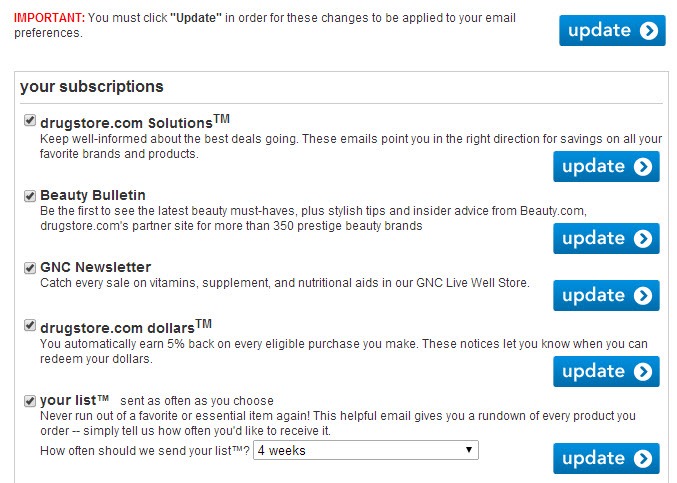
Task: Click the update button under drugstore.com Solutions
Action: click(606, 167)
